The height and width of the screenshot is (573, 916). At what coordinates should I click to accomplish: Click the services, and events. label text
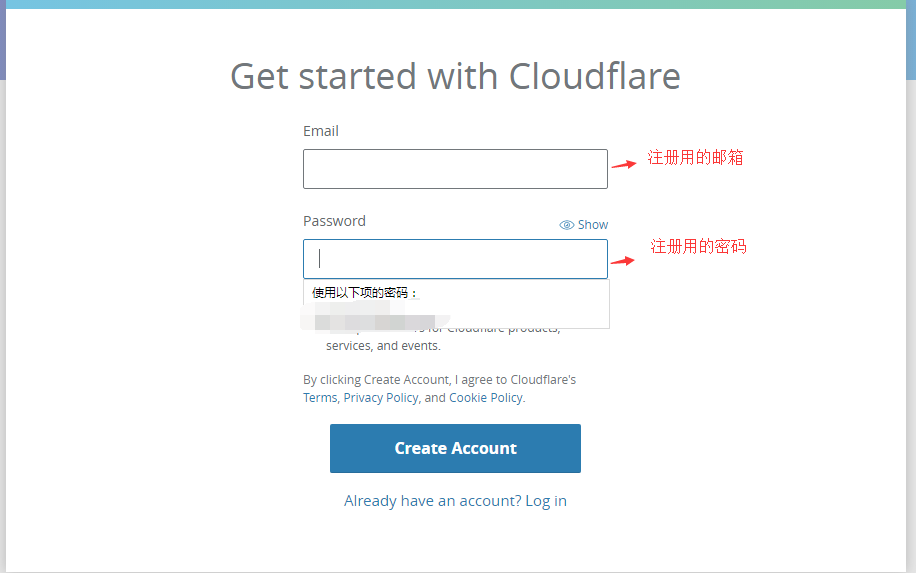pos(383,346)
